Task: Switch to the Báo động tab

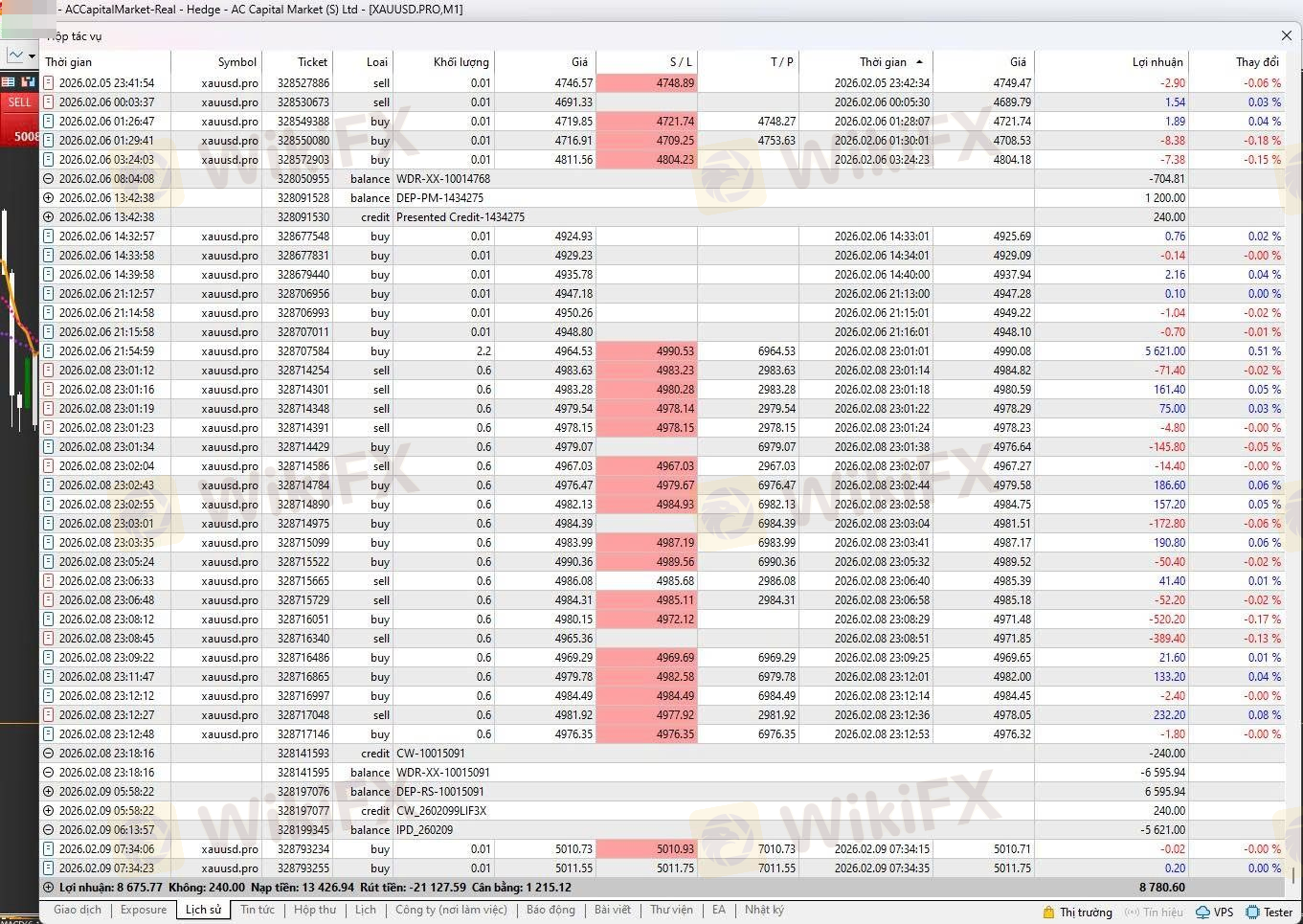Action: click(550, 910)
